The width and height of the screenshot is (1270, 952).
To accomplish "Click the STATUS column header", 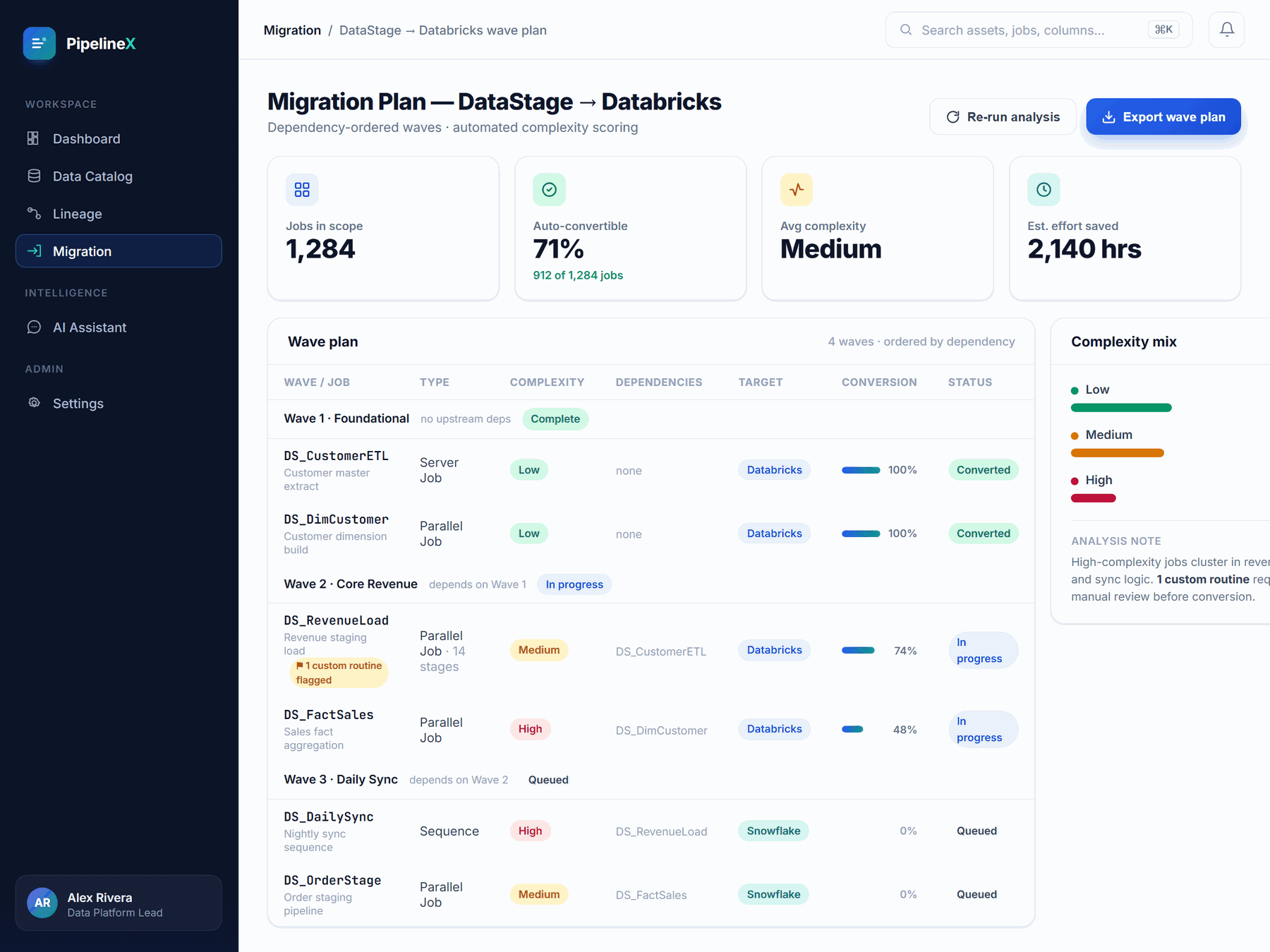I will click(x=969, y=382).
